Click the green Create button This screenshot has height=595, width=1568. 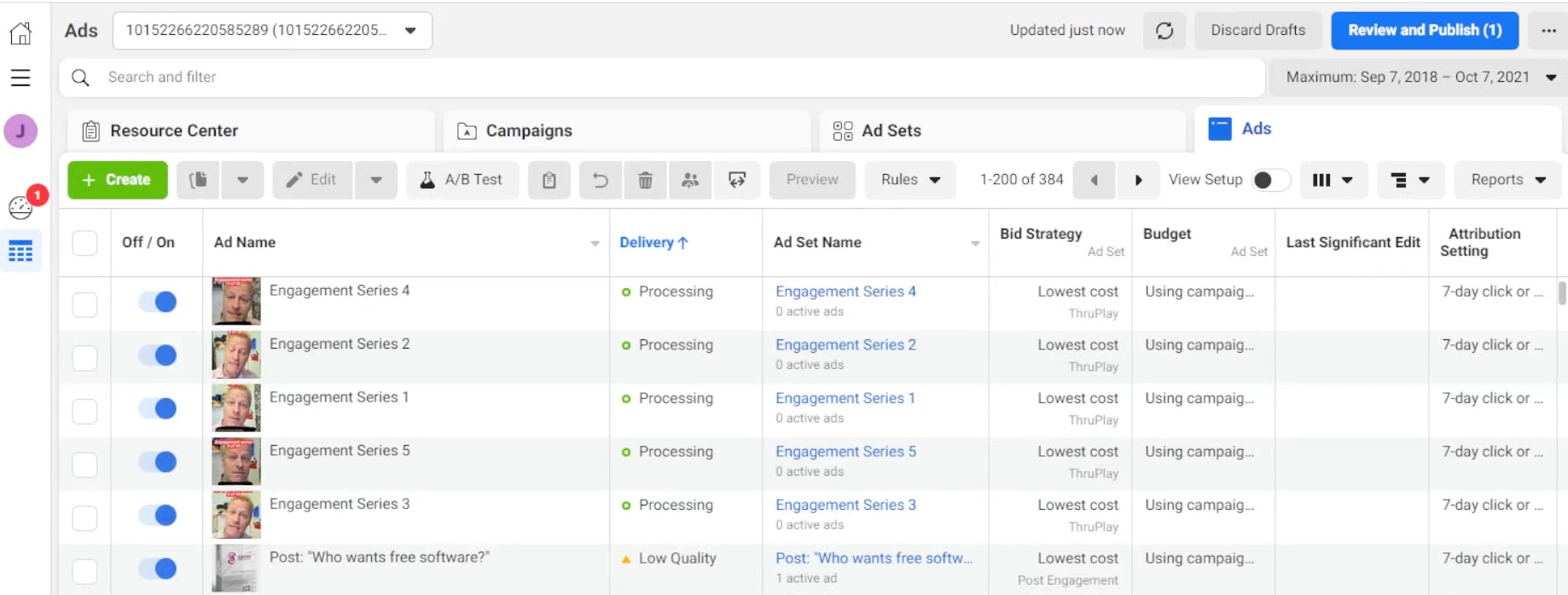pos(118,180)
